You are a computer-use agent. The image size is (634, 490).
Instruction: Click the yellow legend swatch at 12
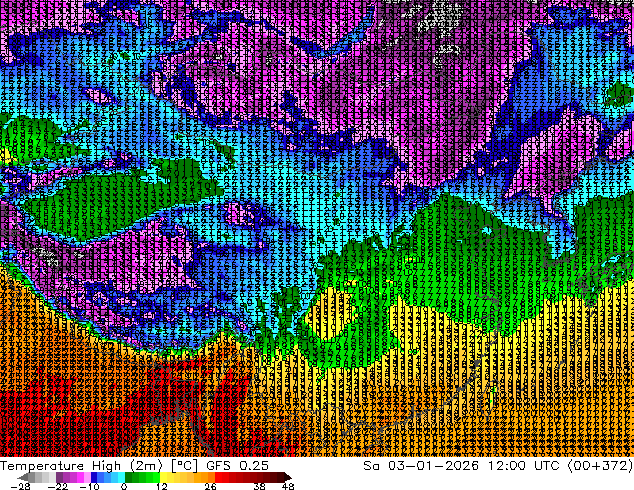tap(163, 477)
